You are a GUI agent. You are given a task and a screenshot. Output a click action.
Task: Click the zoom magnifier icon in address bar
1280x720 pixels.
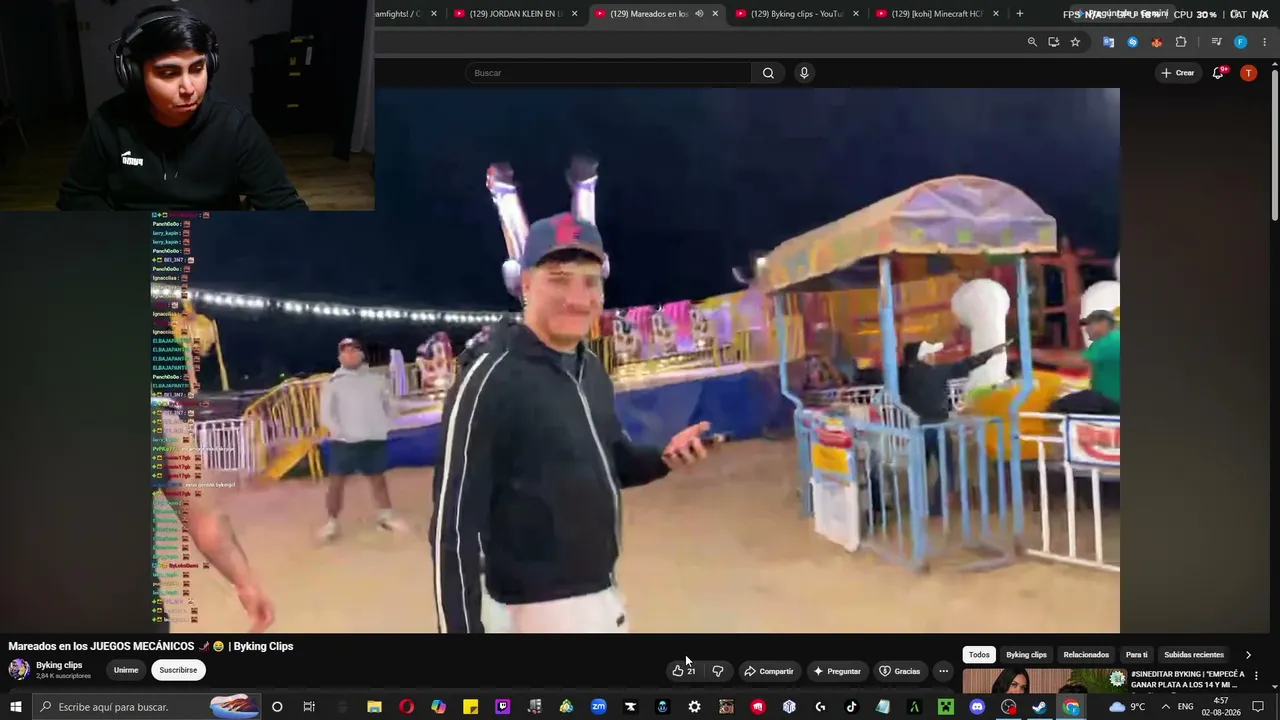(x=1032, y=42)
